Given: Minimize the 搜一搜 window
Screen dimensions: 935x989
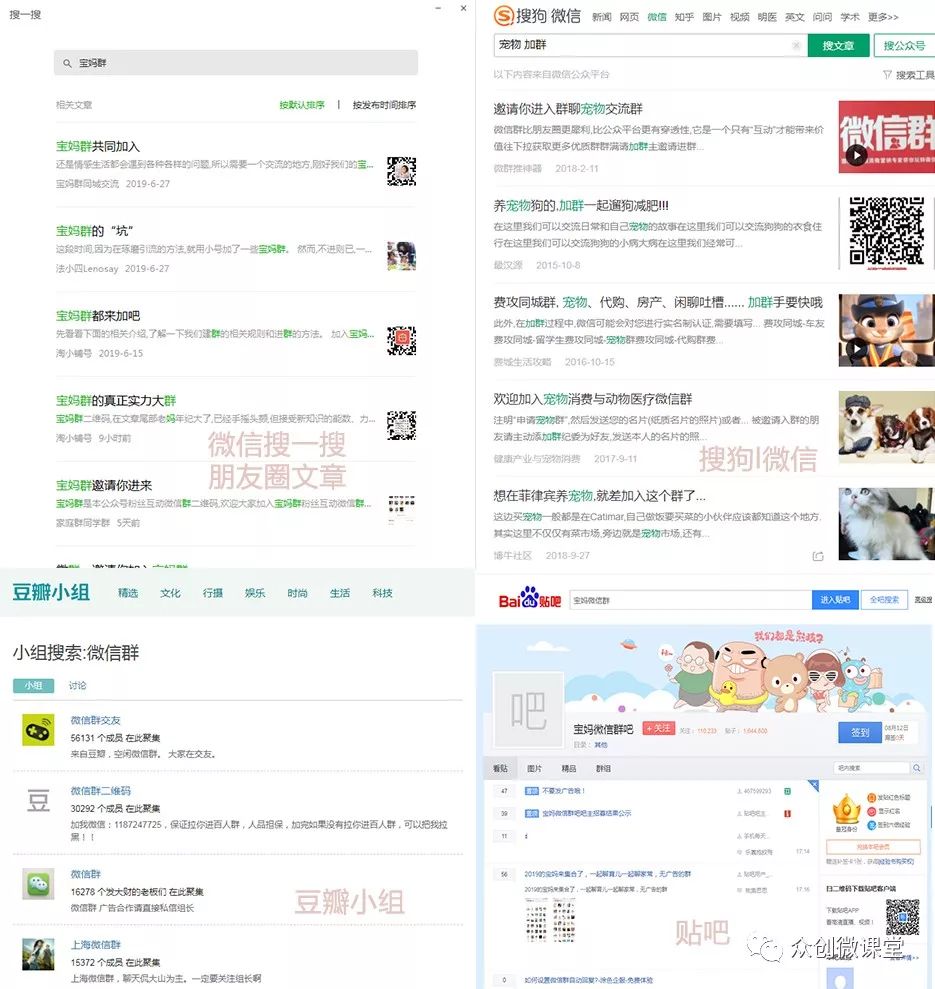Looking at the screenshot, I should click(x=438, y=8).
